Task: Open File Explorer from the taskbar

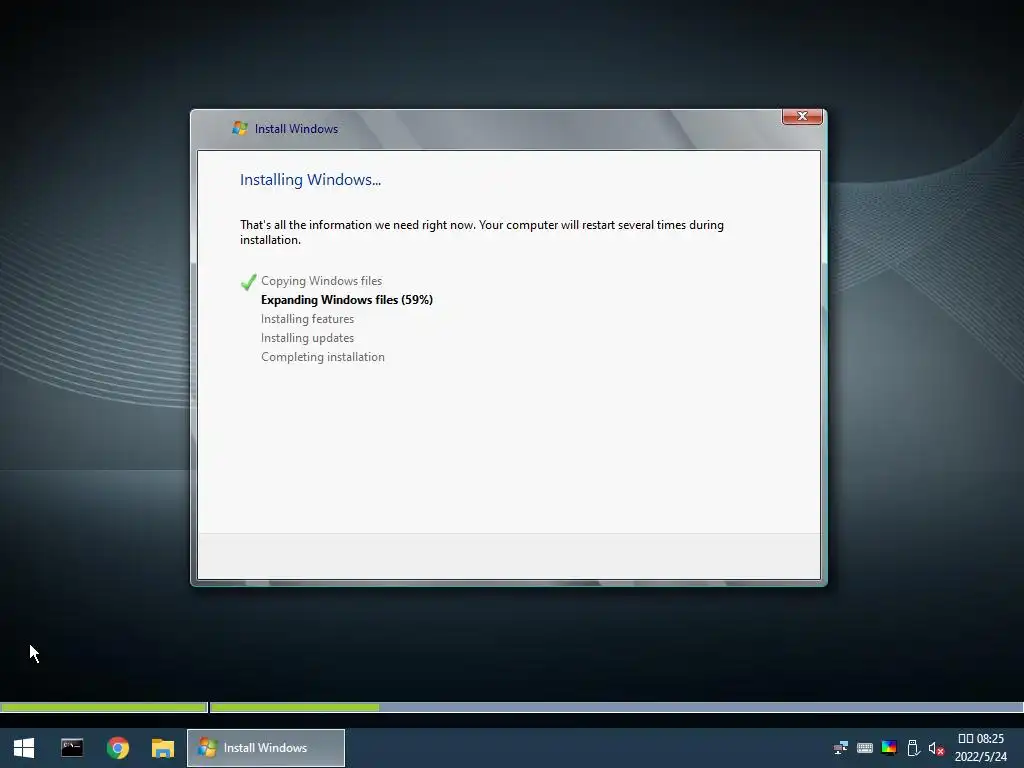Action: click(x=163, y=748)
